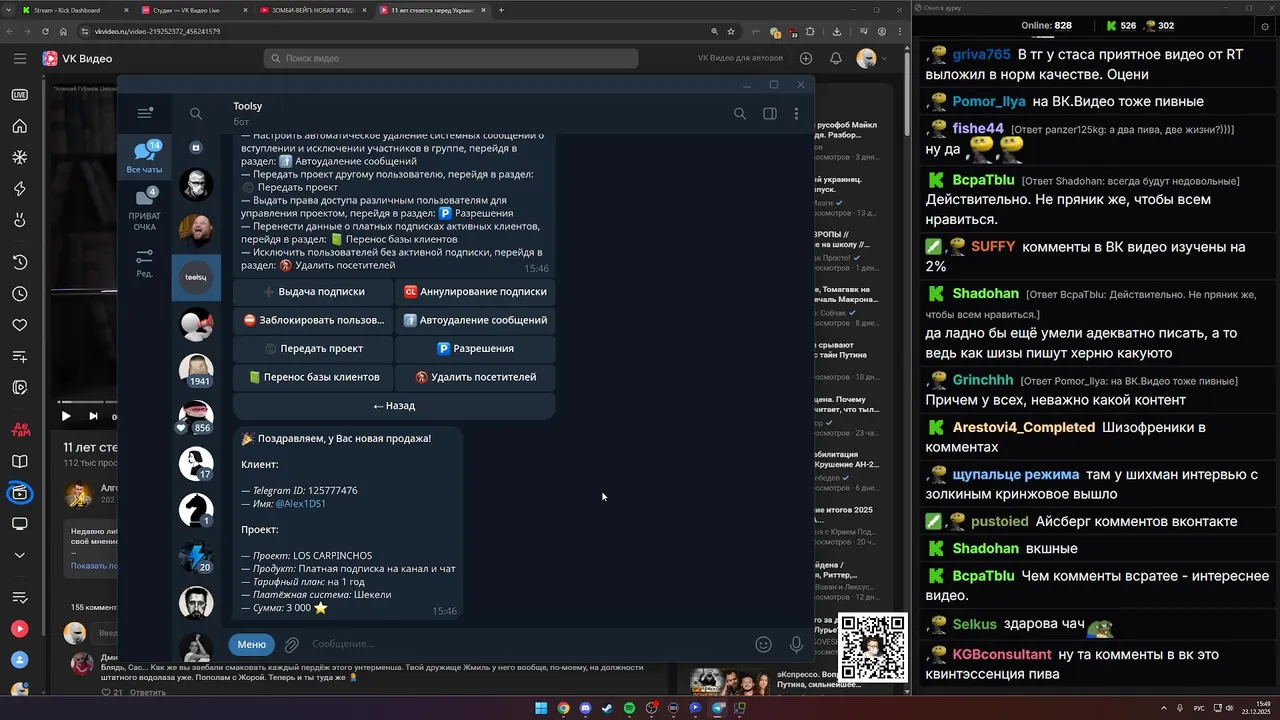Click the Выдача подписки bot button

(x=313, y=292)
